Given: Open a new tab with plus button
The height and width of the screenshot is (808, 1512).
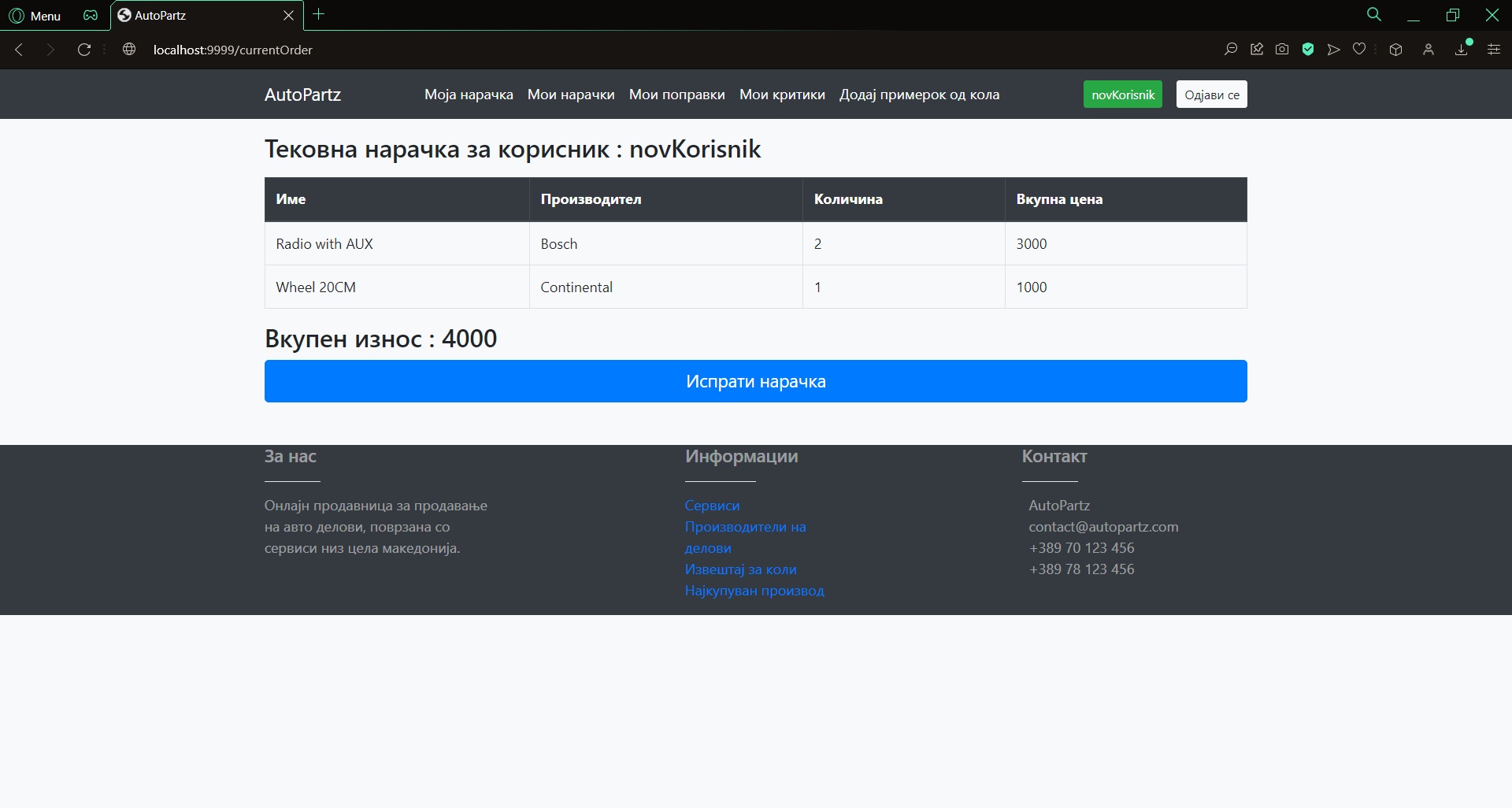Looking at the screenshot, I should [319, 14].
